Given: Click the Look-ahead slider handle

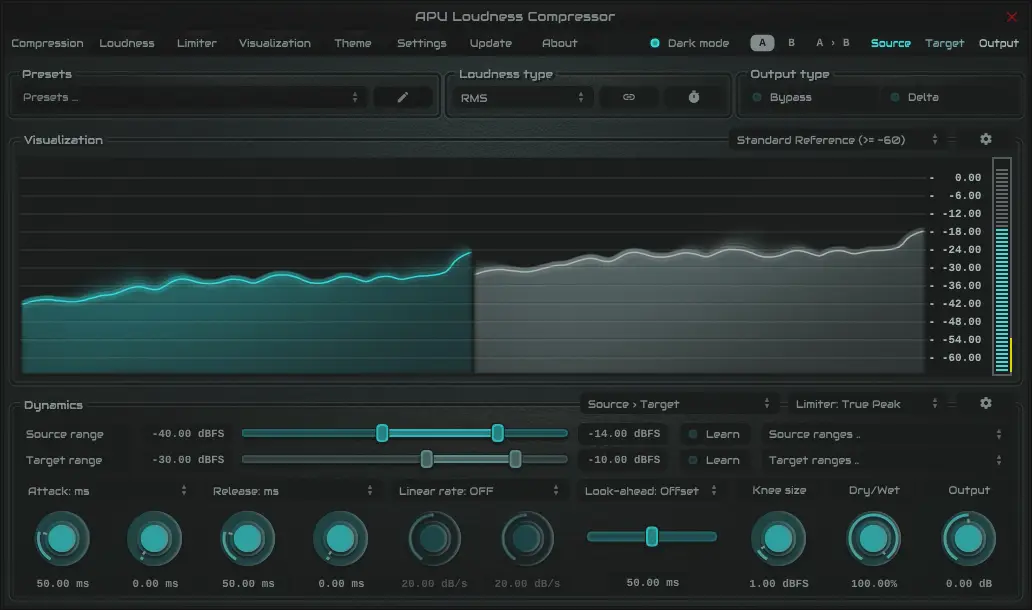Looking at the screenshot, I should click(652, 536).
